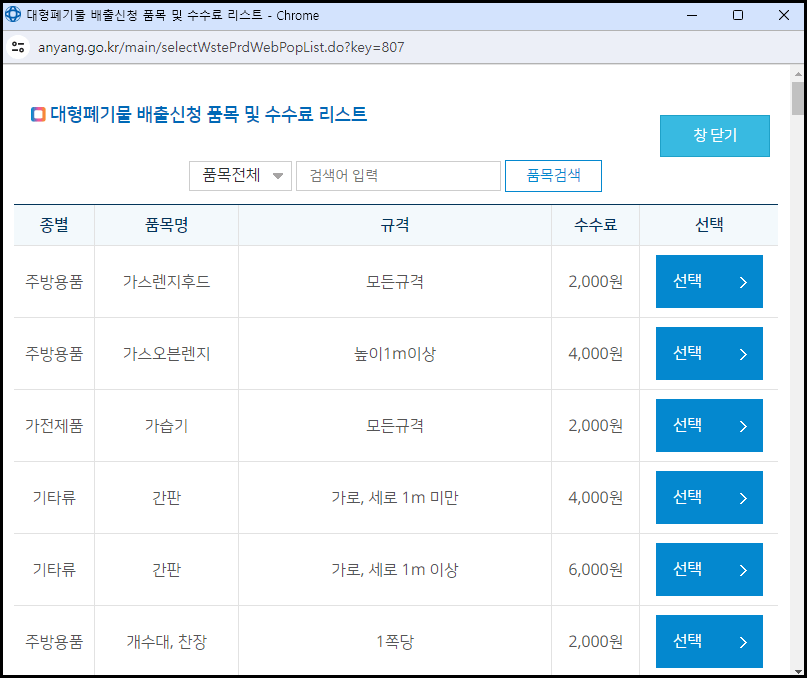Select the 가스렌지후드 row's 선택 button
This screenshot has width=807, height=678.
[709, 281]
